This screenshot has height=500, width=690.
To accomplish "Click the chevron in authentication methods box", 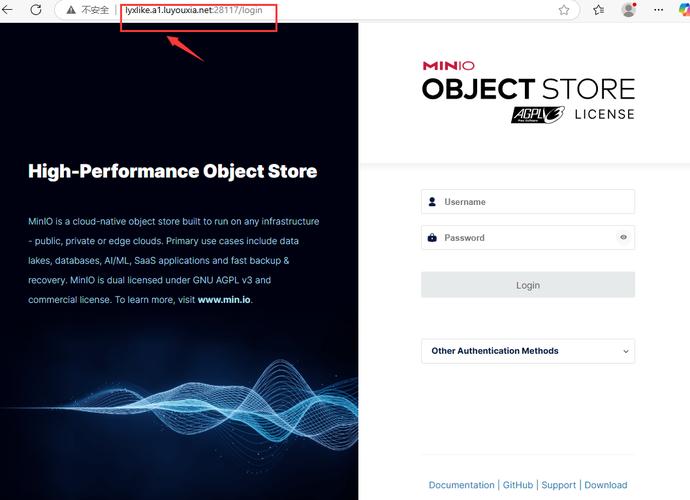I will point(626,351).
